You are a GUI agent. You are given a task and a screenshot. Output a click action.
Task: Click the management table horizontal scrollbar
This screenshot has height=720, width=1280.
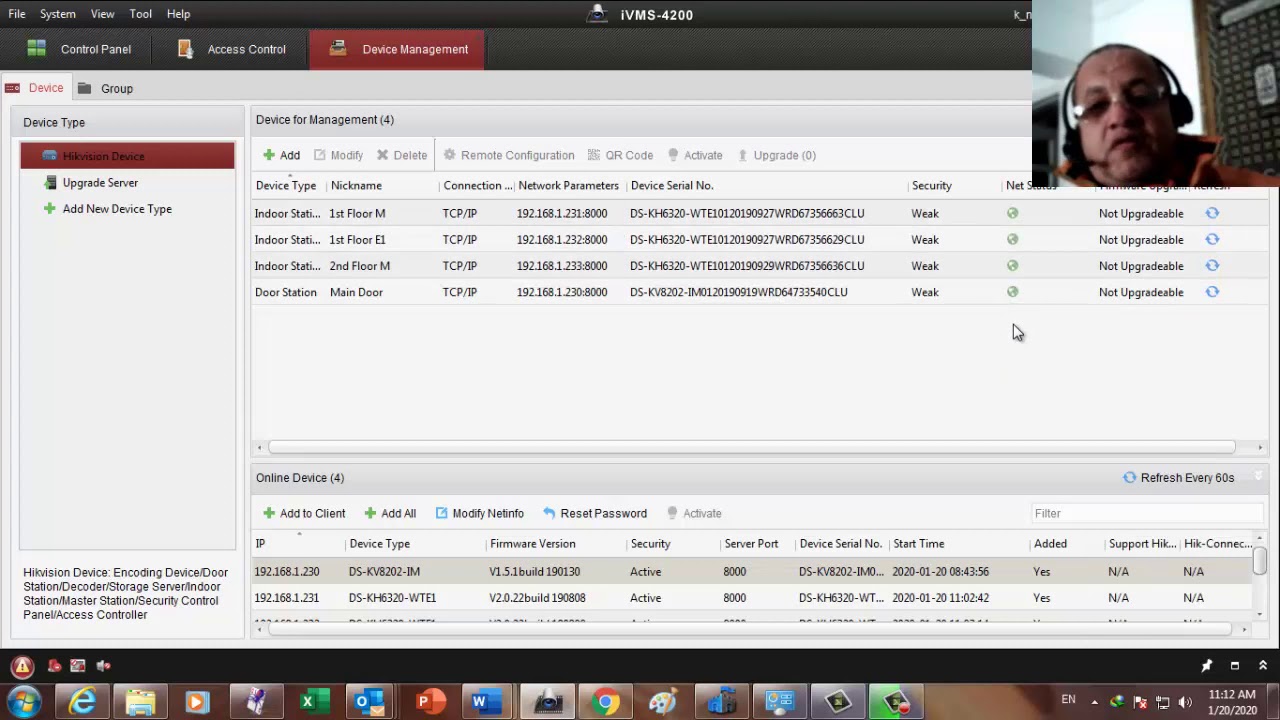click(752, 447)
